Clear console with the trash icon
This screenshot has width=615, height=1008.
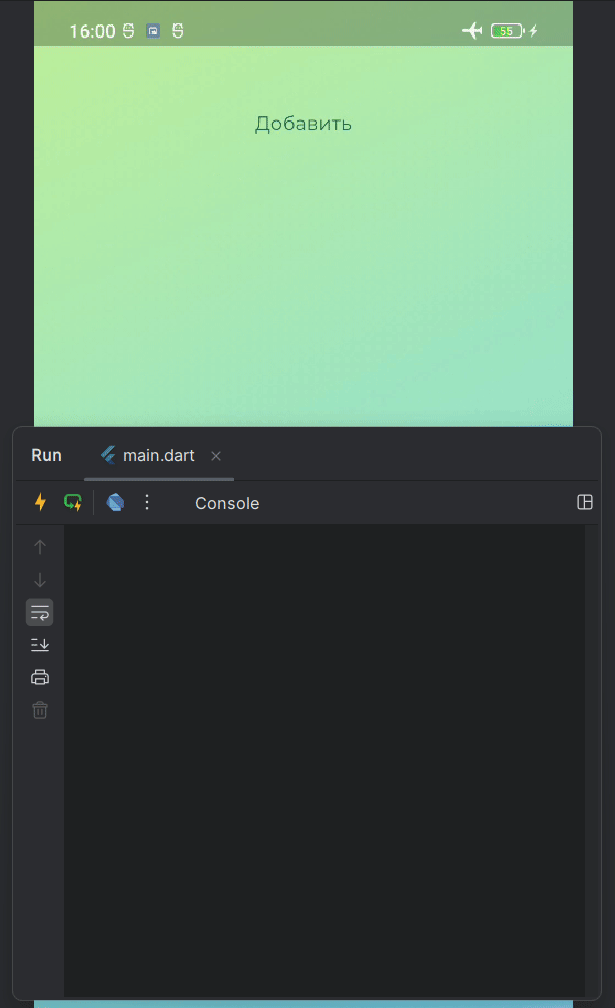[x=40, y=710]
